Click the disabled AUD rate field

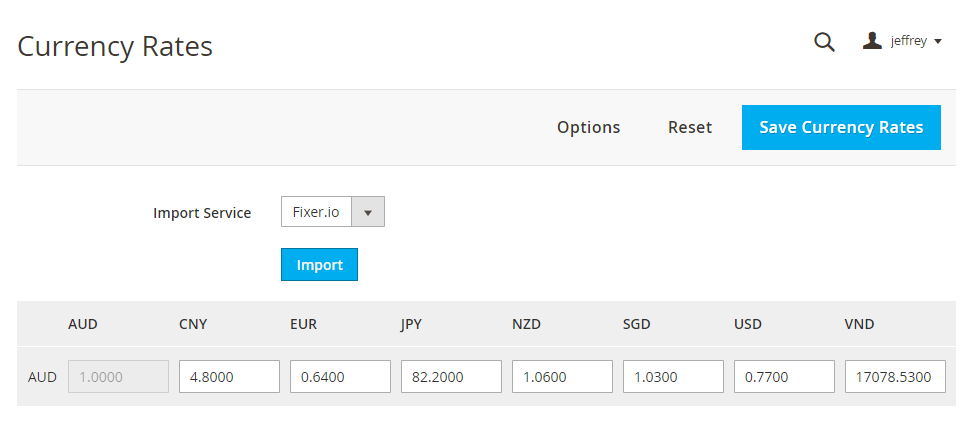pyautogui.click(x=118, y=377)
